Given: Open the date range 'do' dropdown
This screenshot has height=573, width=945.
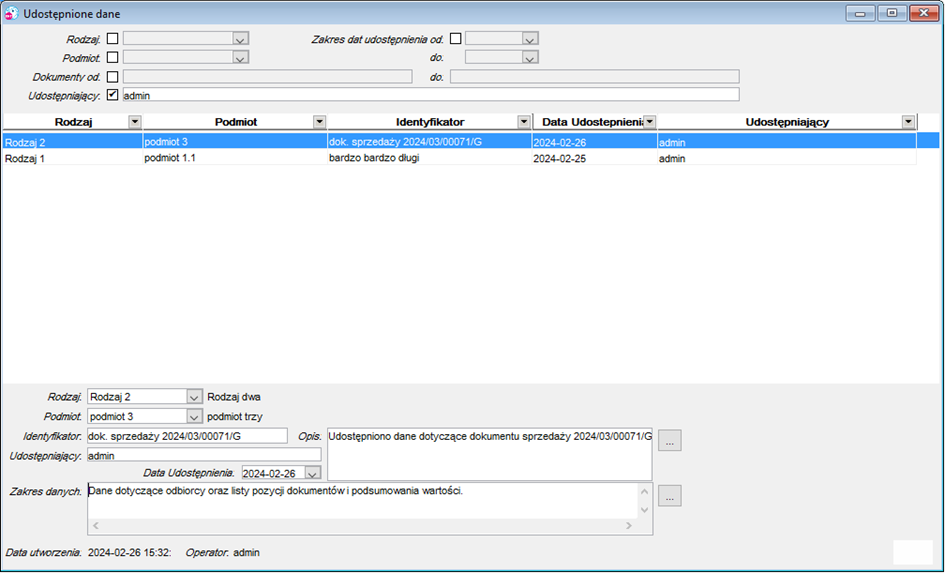Looking at the screenshot, I should pos(530,58).
